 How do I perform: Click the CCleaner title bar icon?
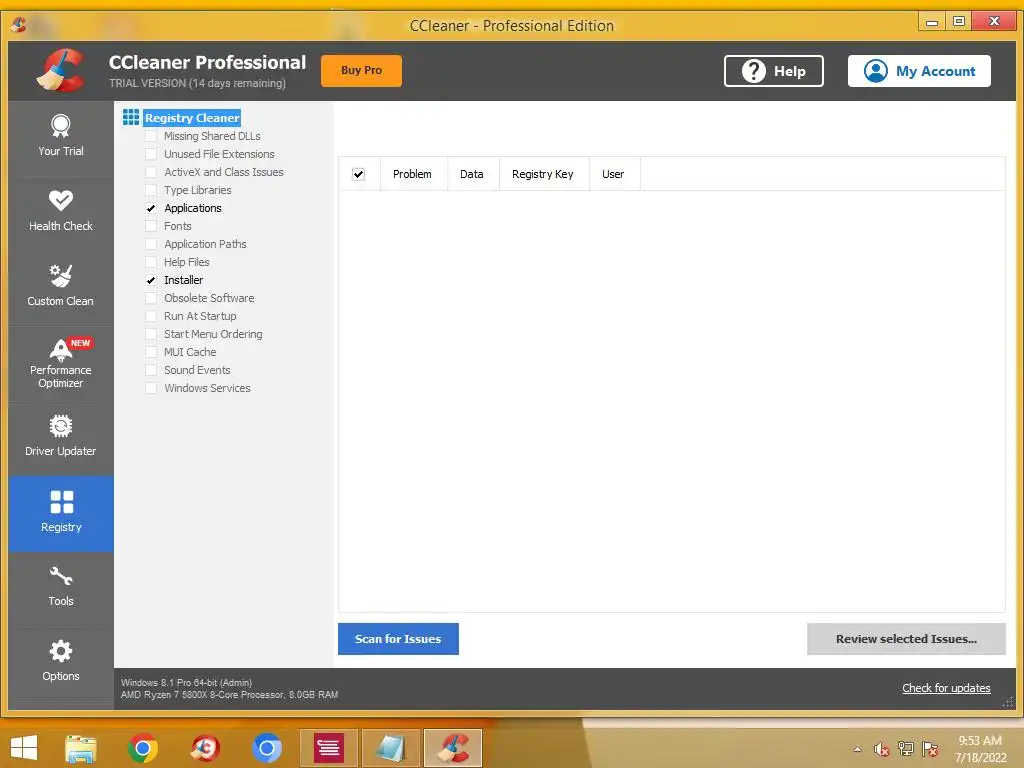(18, 25)
